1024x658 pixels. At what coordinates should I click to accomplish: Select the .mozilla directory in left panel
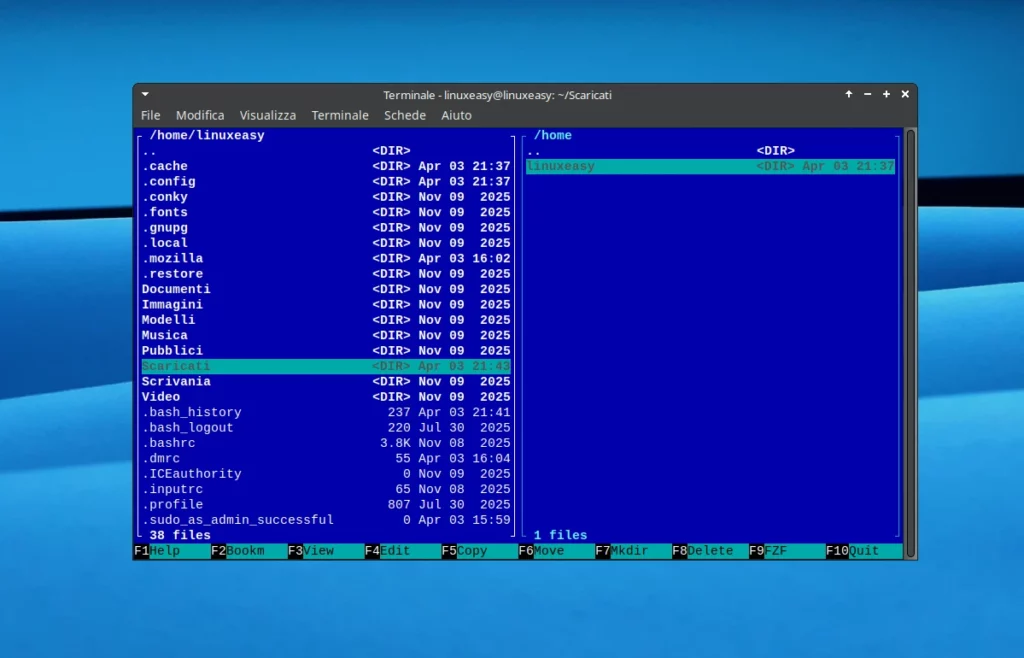(172, 258)
